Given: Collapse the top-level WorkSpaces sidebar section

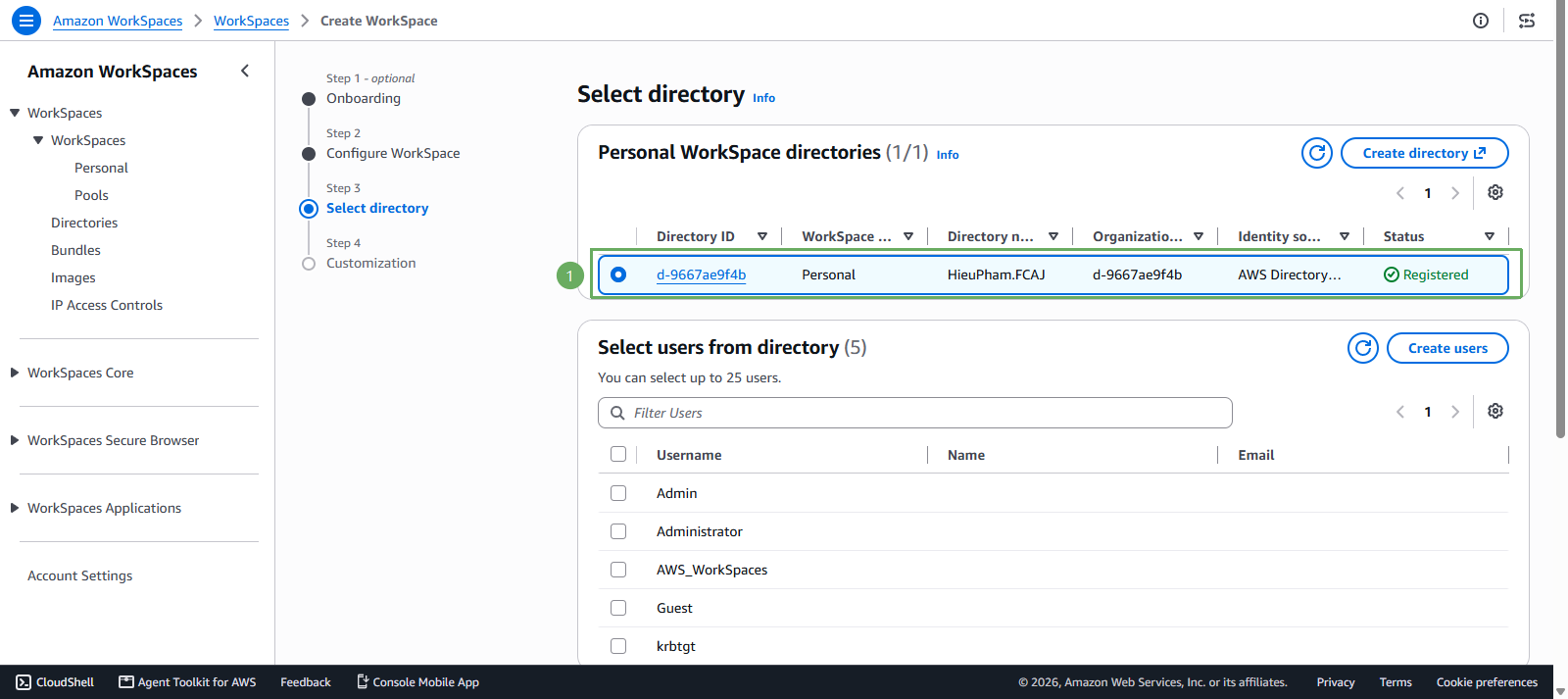Looking at the screenshot, I should tap(15, 113).
